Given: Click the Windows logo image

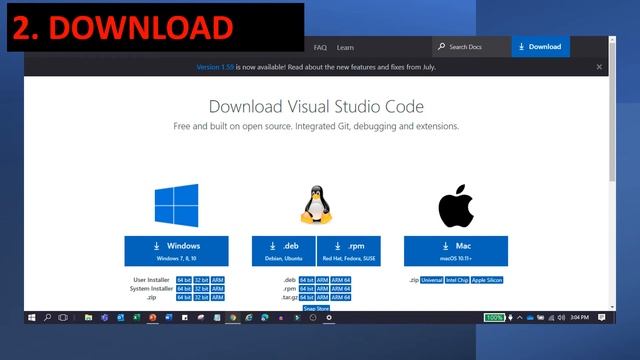Looking at the screenshot, I should point(176,205).
